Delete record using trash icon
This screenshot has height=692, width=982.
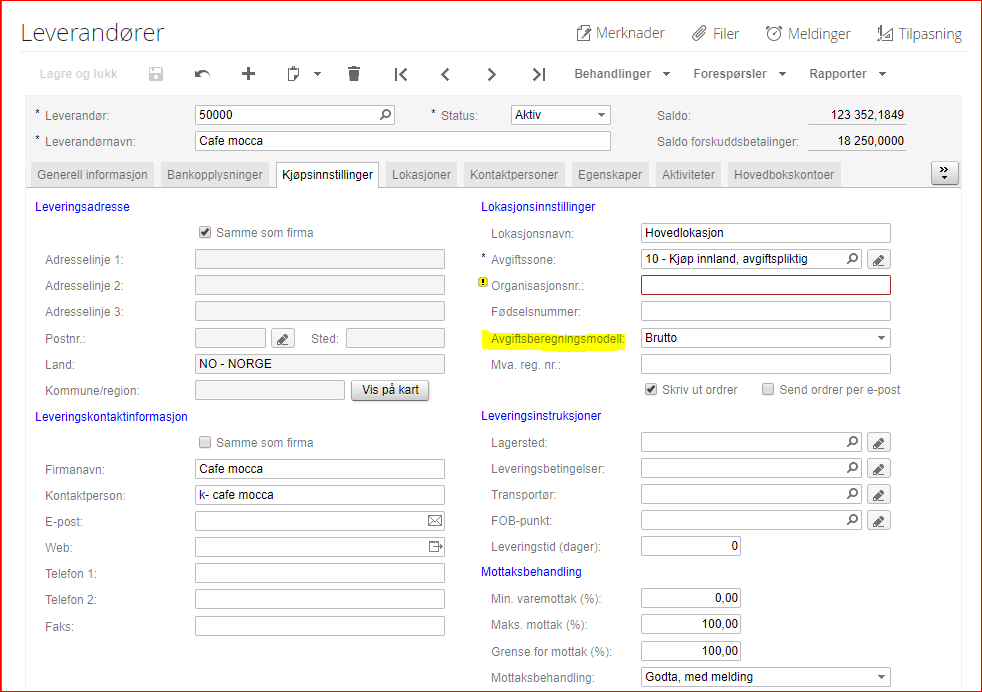pos(353,74)
